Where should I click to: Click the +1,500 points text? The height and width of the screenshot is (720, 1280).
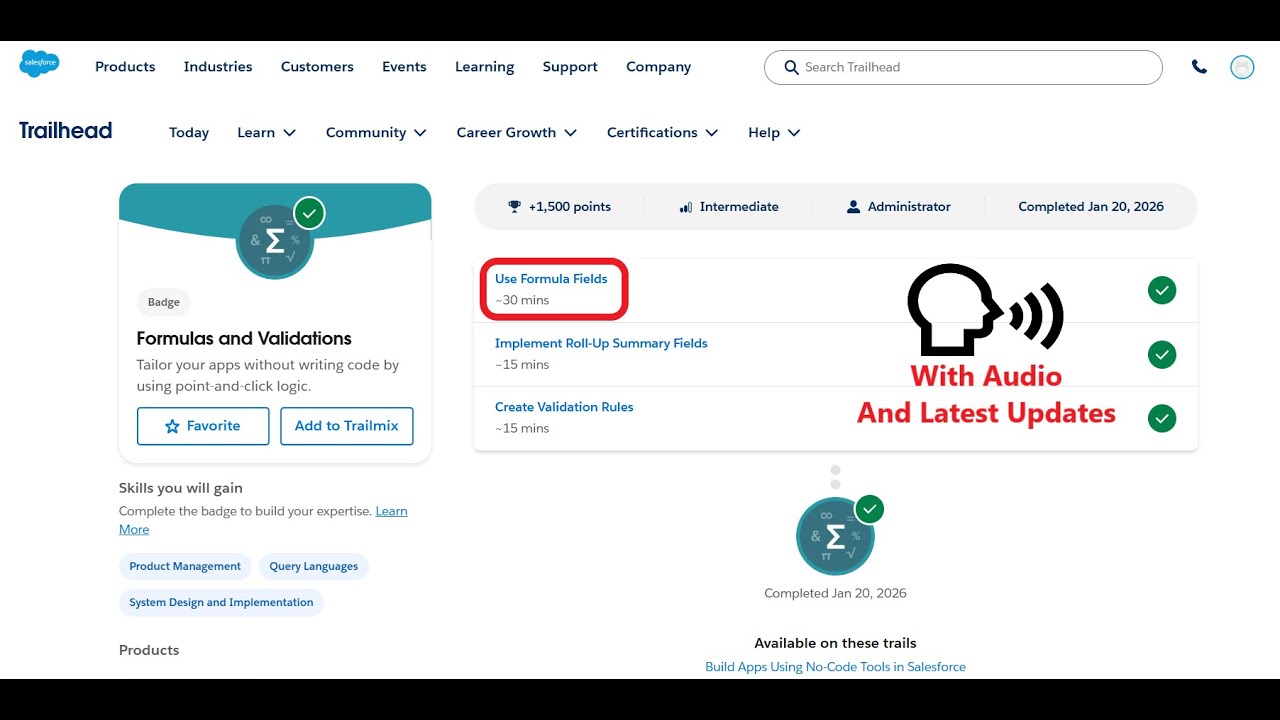click(570, 207)
